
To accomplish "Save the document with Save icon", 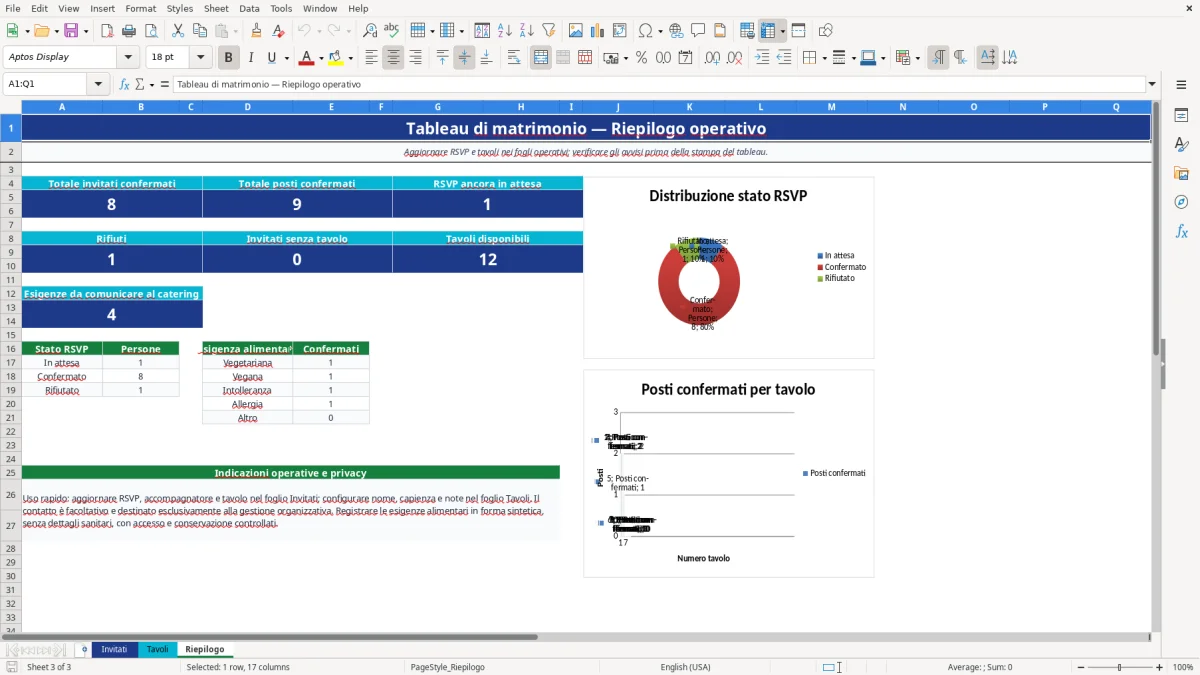I will click(x=71, y=31).
